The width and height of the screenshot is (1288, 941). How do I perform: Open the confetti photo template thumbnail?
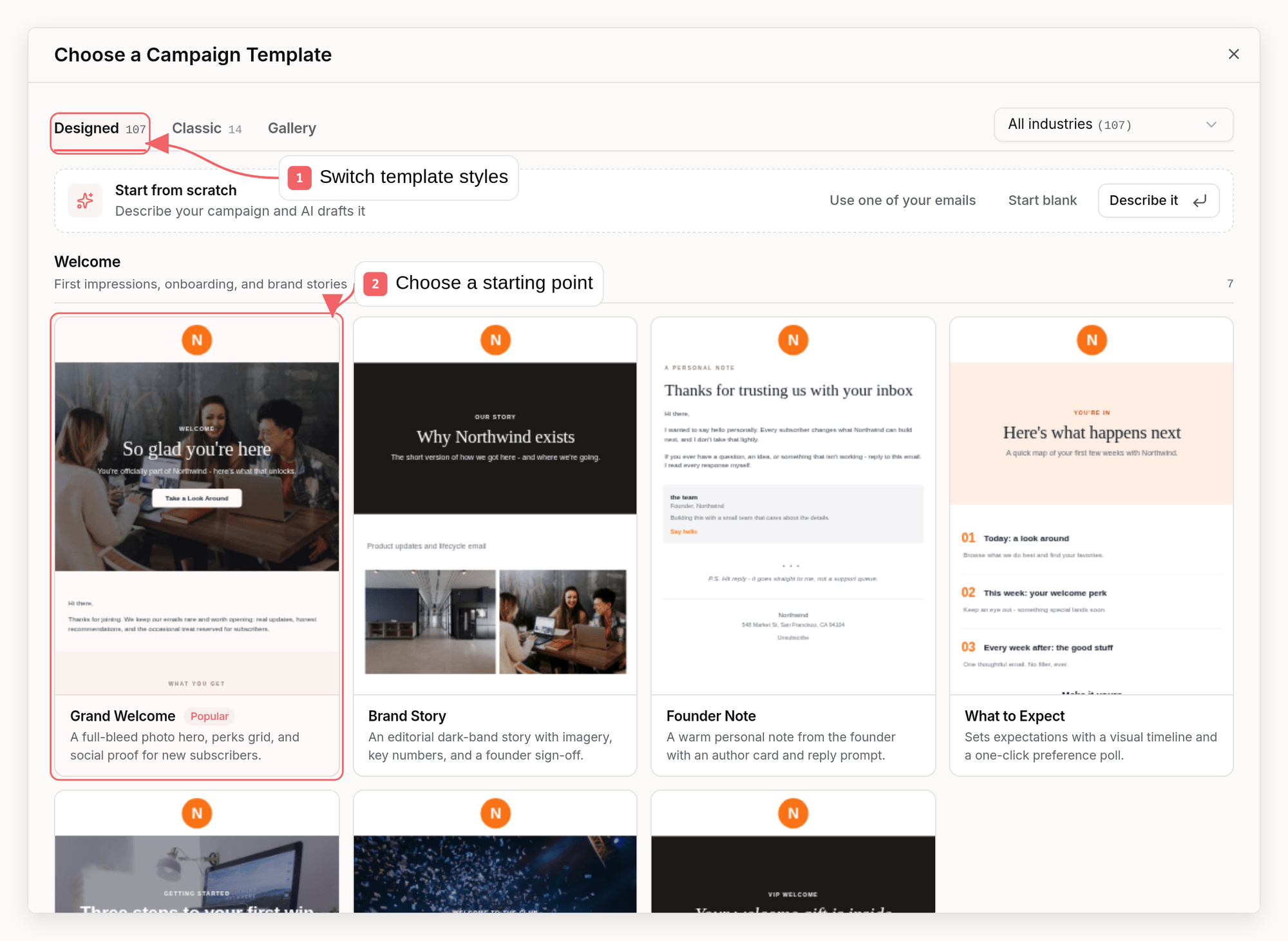coord(495,851)
